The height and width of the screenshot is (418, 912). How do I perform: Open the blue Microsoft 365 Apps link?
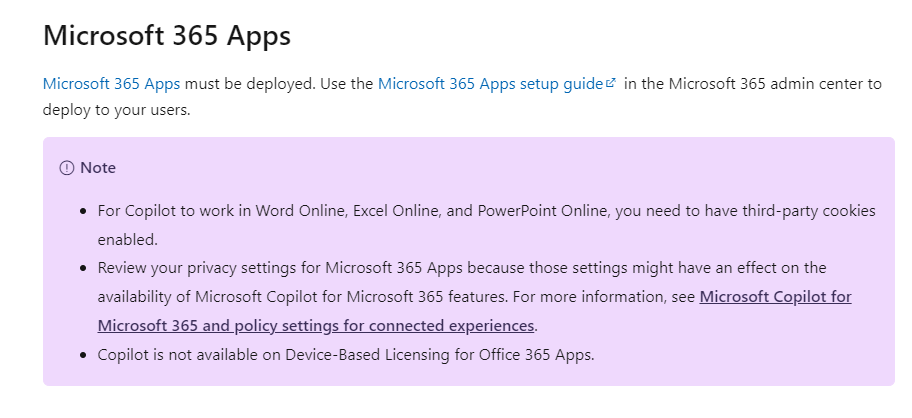112,84
